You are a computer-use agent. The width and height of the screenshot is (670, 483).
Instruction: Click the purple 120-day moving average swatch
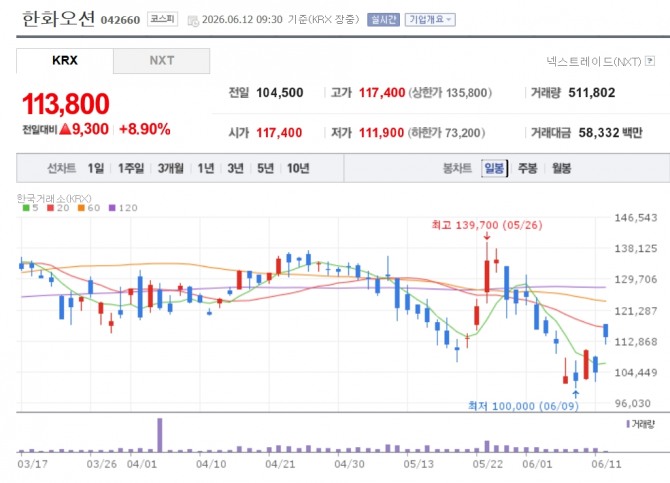(x=112, y=208)
